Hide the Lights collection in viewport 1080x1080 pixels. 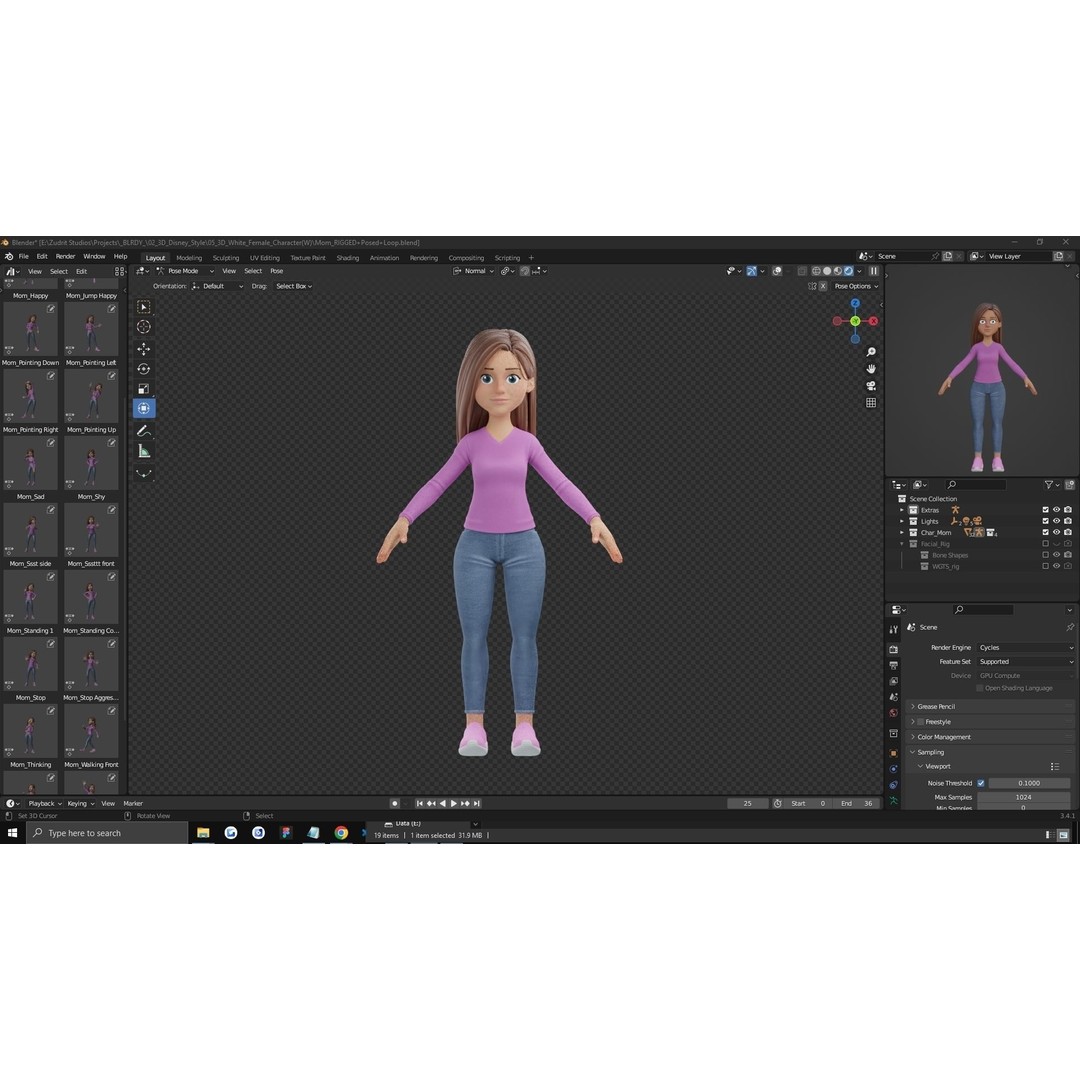(1057, 521)
